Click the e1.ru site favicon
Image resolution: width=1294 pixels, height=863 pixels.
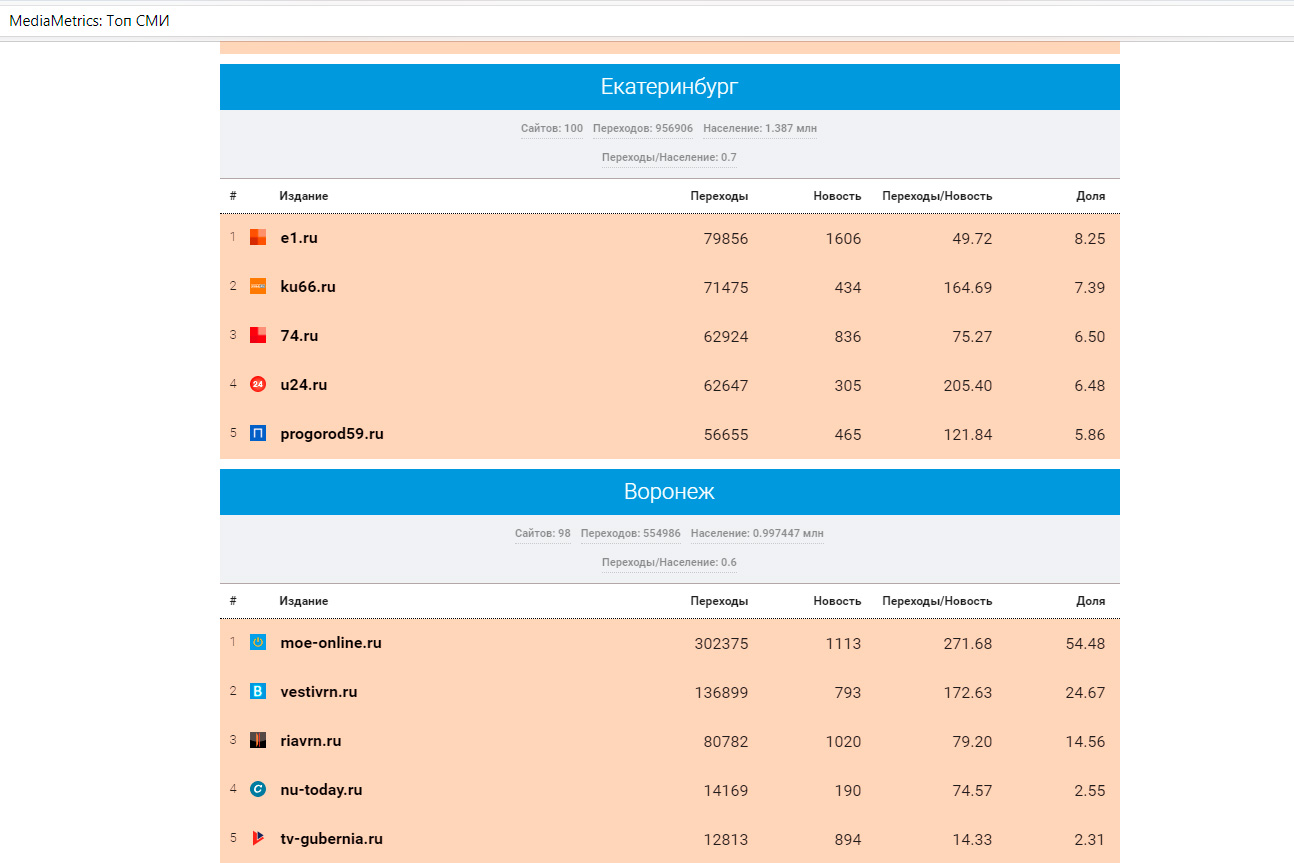(258, 237)
